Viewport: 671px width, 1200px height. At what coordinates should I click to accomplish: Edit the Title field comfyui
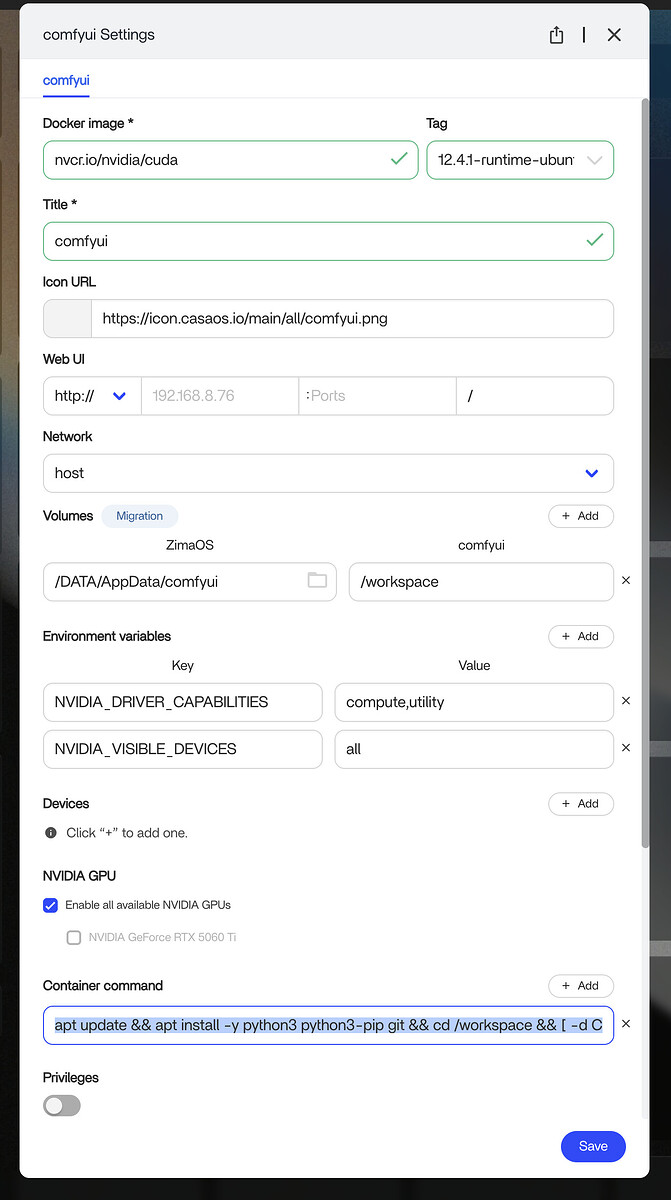tap(328, 241)
